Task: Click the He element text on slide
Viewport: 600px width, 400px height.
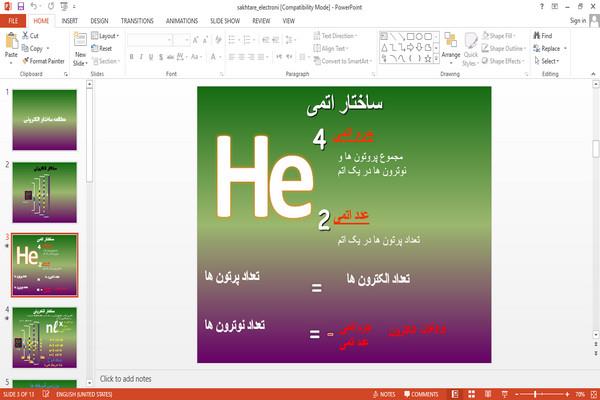Action: pyautogui.click(x=265, y=176)
